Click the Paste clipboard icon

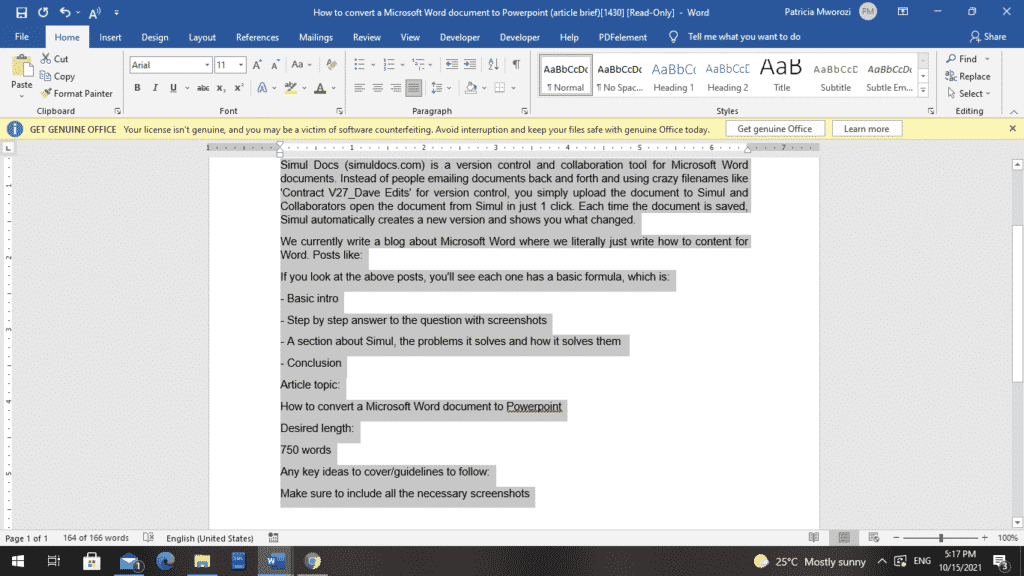tap(22, 67)
